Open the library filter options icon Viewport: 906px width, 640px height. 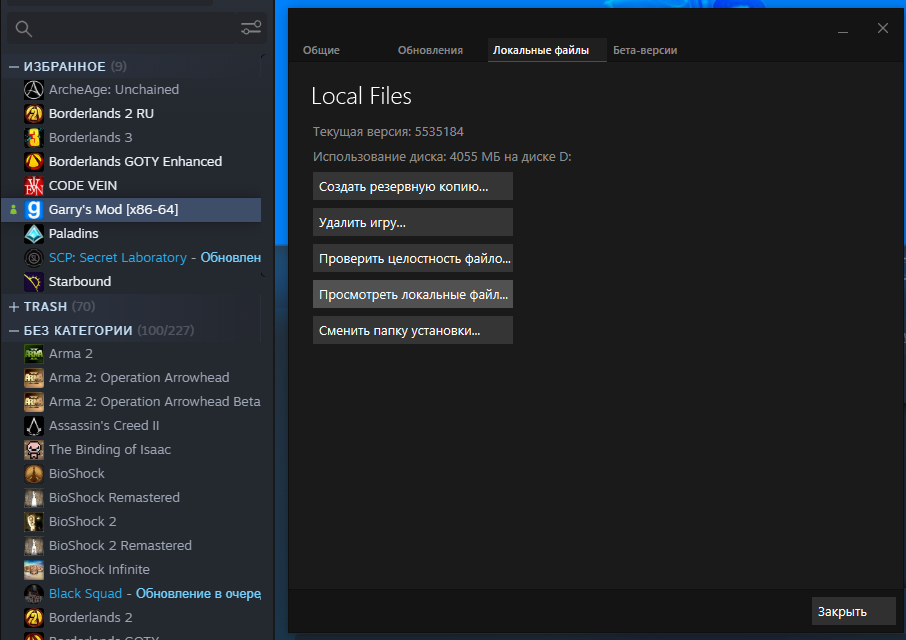[251, 28]
